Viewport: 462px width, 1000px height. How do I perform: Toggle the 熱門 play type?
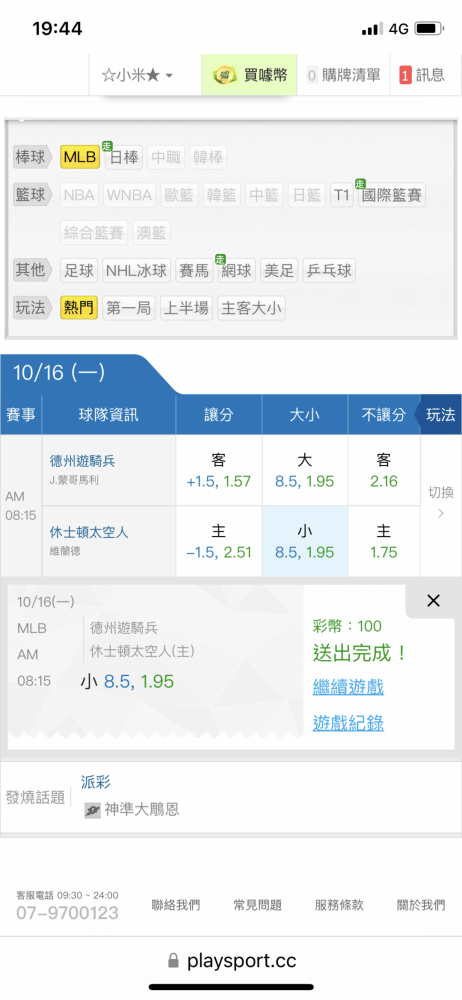(78, 309)
